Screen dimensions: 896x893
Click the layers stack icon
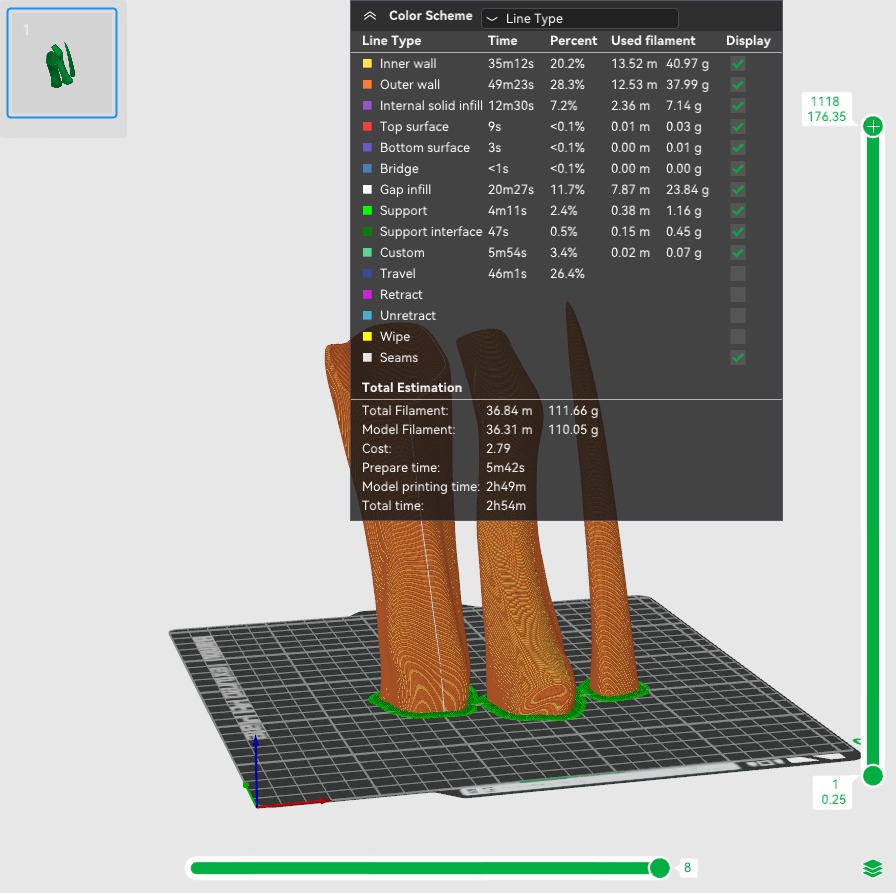point(873,868)
